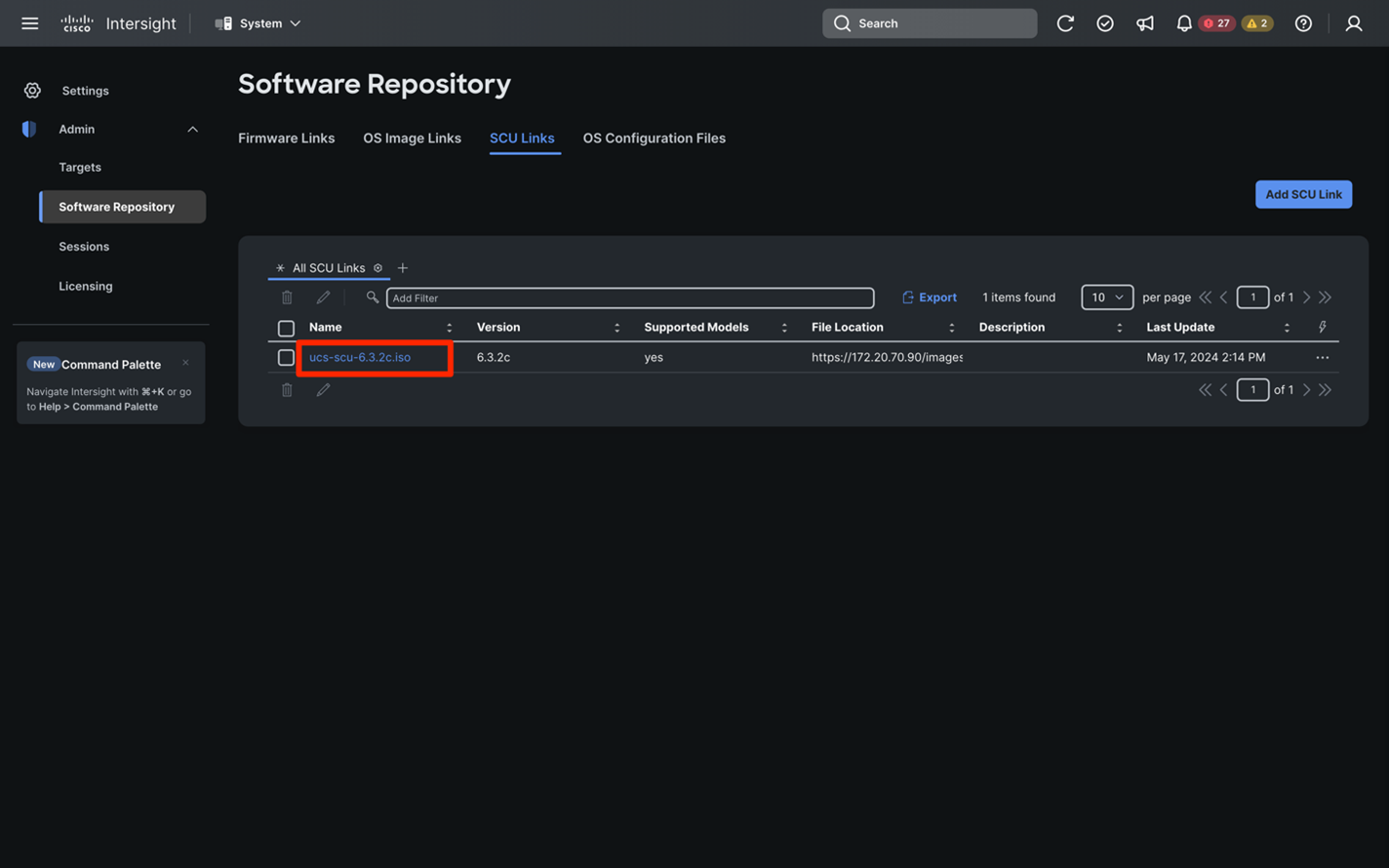Open the System service dropdown
Viewport: 1389px width, 868px height.
tap(258, 23)
